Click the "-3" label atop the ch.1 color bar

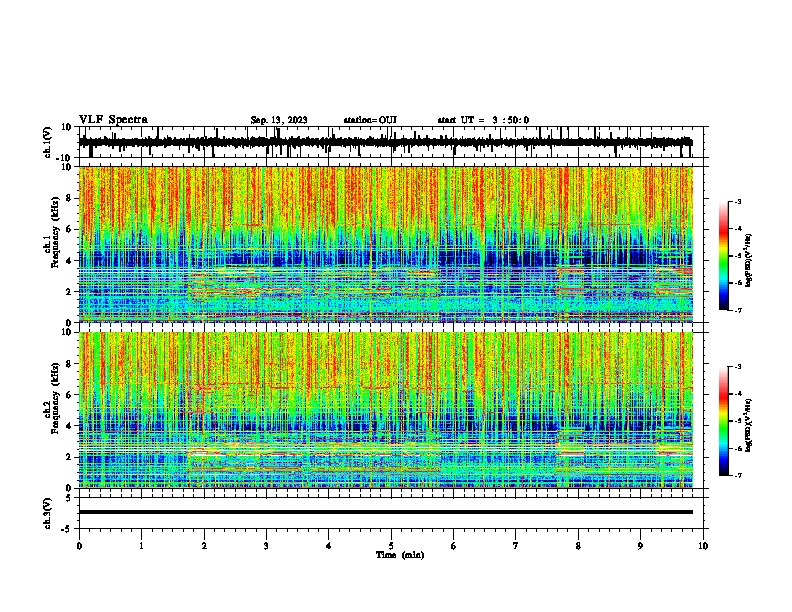click(x=738, y=201)
